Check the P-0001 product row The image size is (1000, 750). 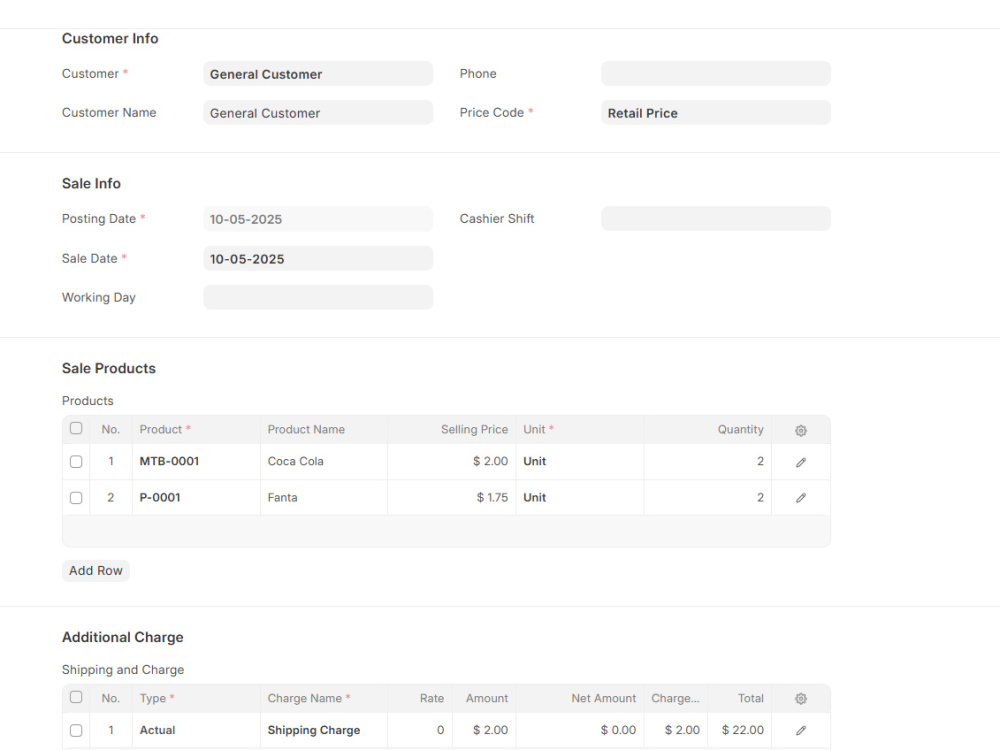[76, 498]
